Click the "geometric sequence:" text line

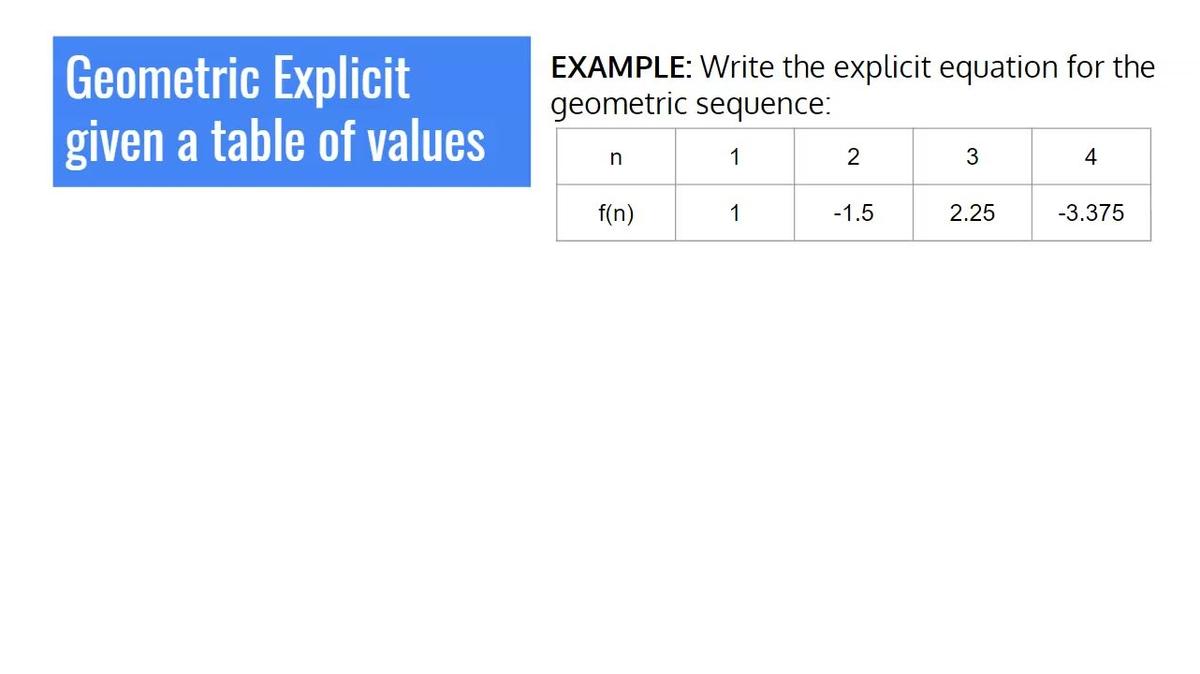[x=691, y=104]
